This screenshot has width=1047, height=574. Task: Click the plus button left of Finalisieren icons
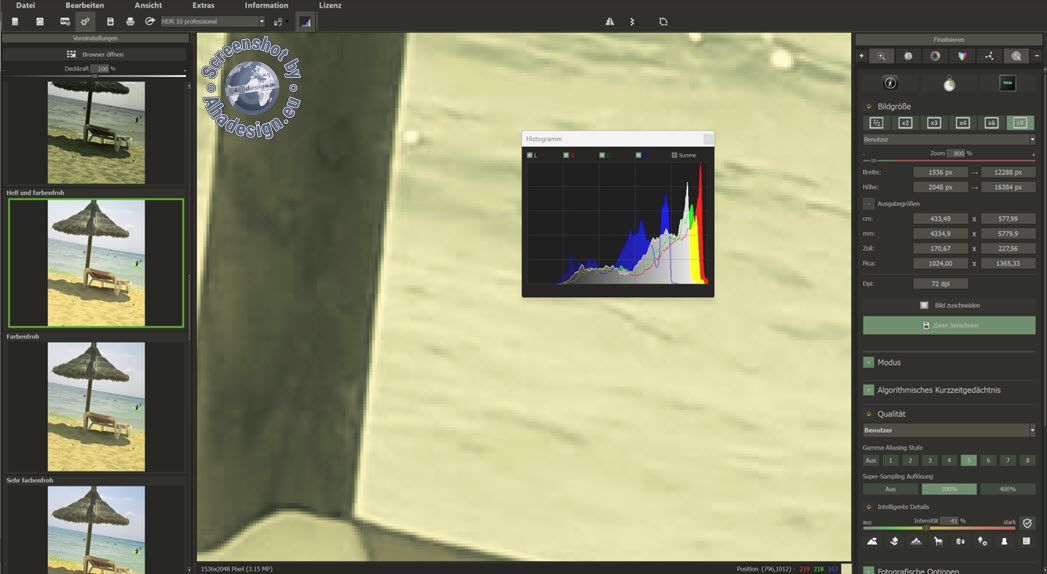coord(861,56)
